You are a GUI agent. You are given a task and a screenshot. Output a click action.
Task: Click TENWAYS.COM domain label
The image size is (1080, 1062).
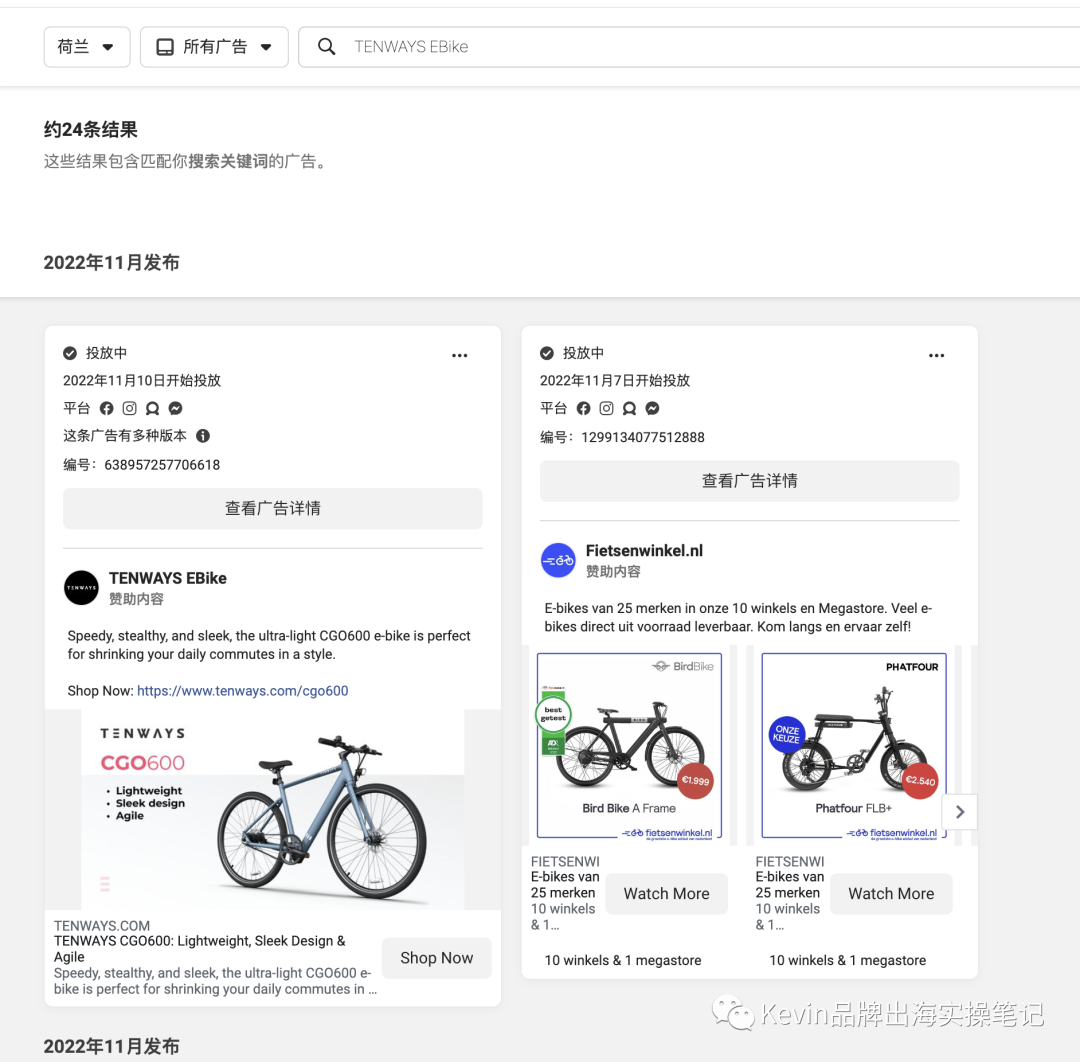102,926
